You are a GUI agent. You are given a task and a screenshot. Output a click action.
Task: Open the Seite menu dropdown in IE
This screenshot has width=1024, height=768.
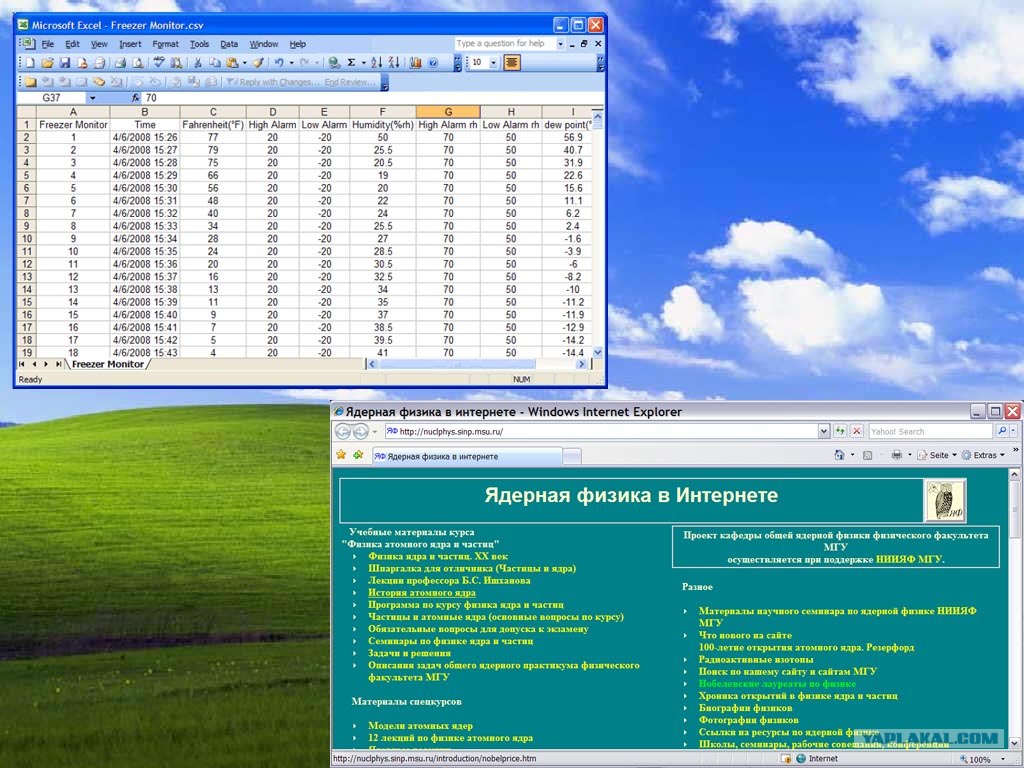(936, 455)
